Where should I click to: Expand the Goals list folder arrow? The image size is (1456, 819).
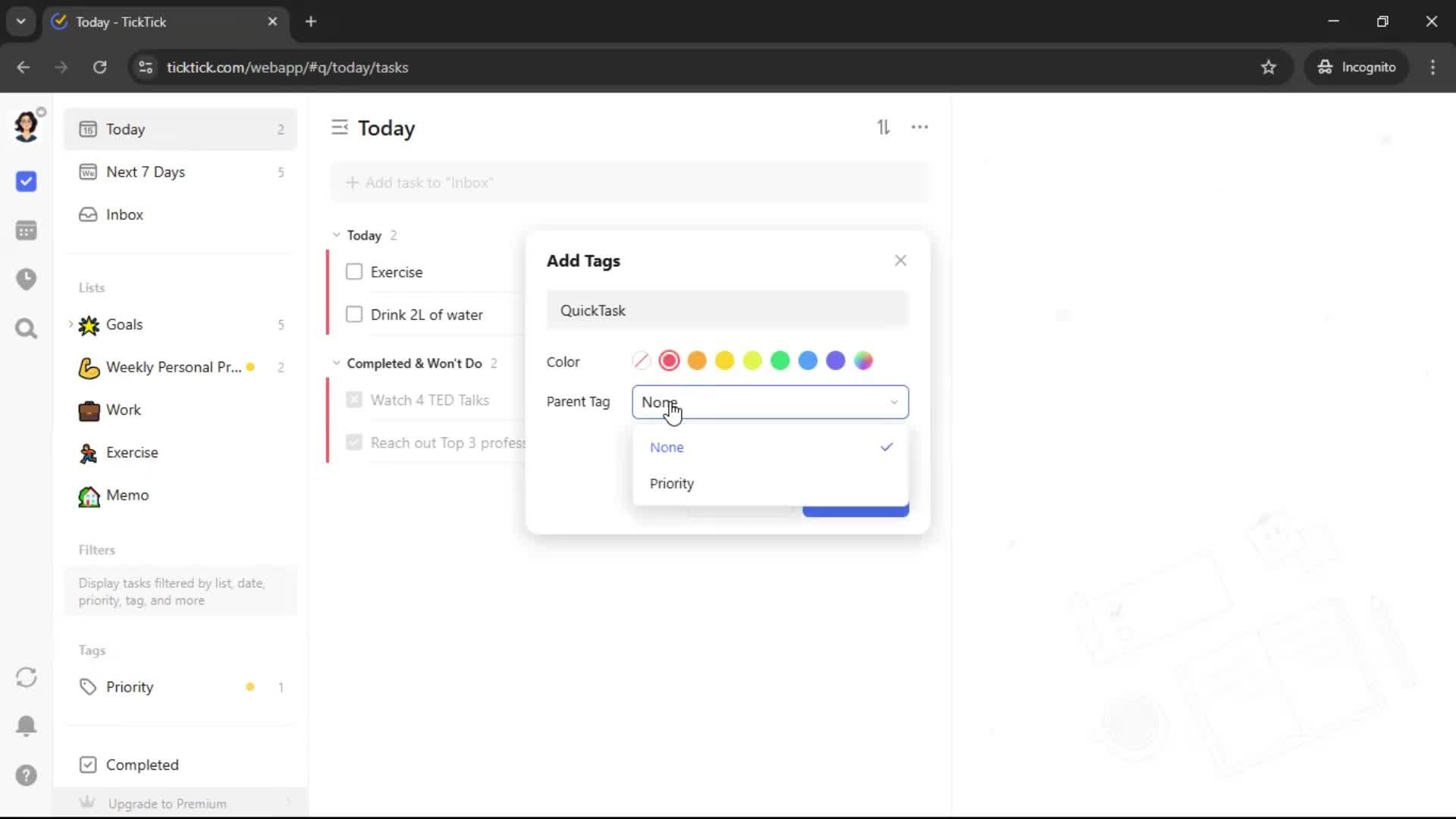71,325
